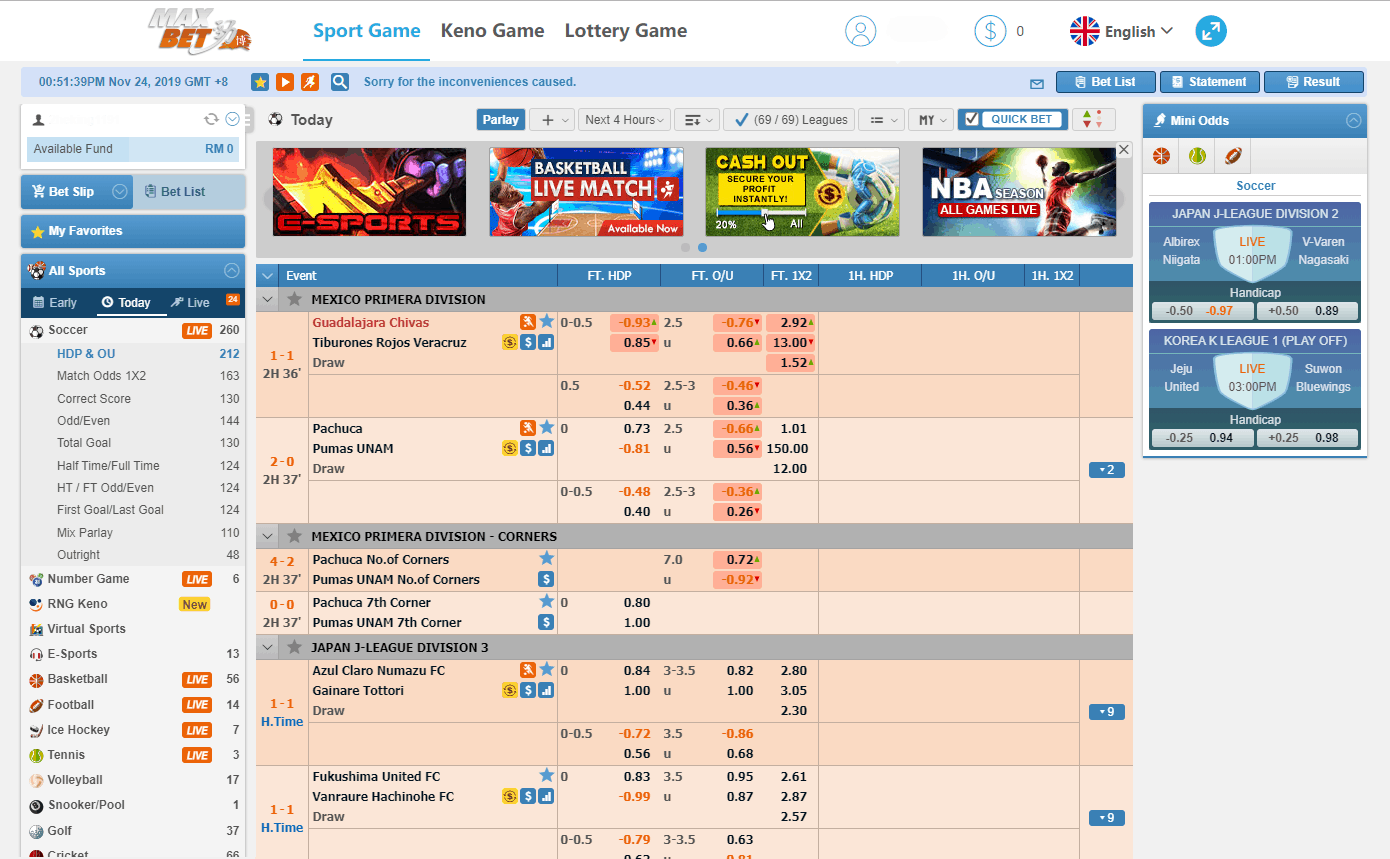The height and width of the screenshot is (859, 1390).
Task: Enable Parlay mode
Action: point(501,119)
